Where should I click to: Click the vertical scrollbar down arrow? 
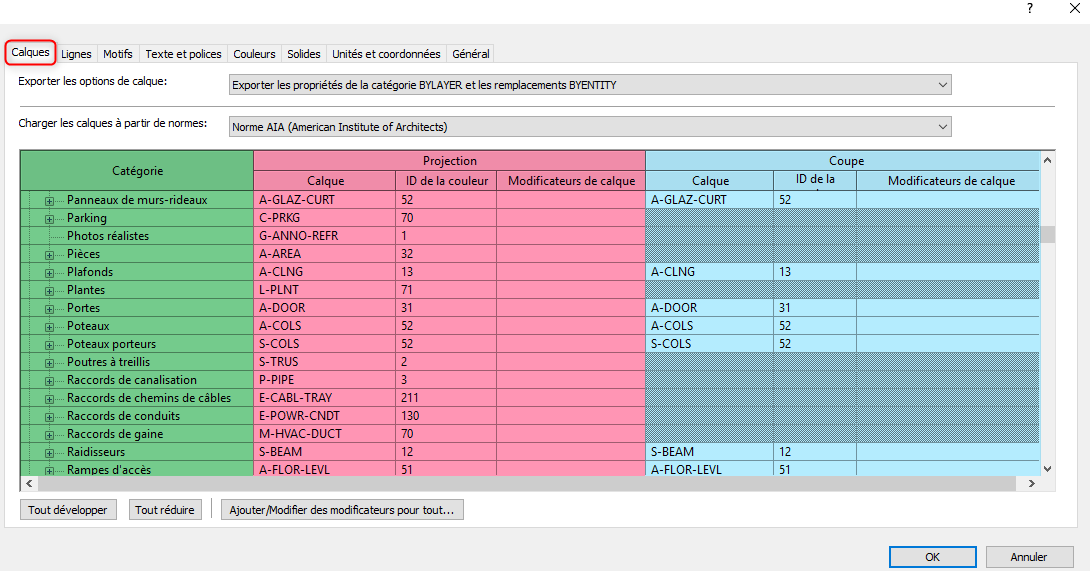tap(1048, 469)
